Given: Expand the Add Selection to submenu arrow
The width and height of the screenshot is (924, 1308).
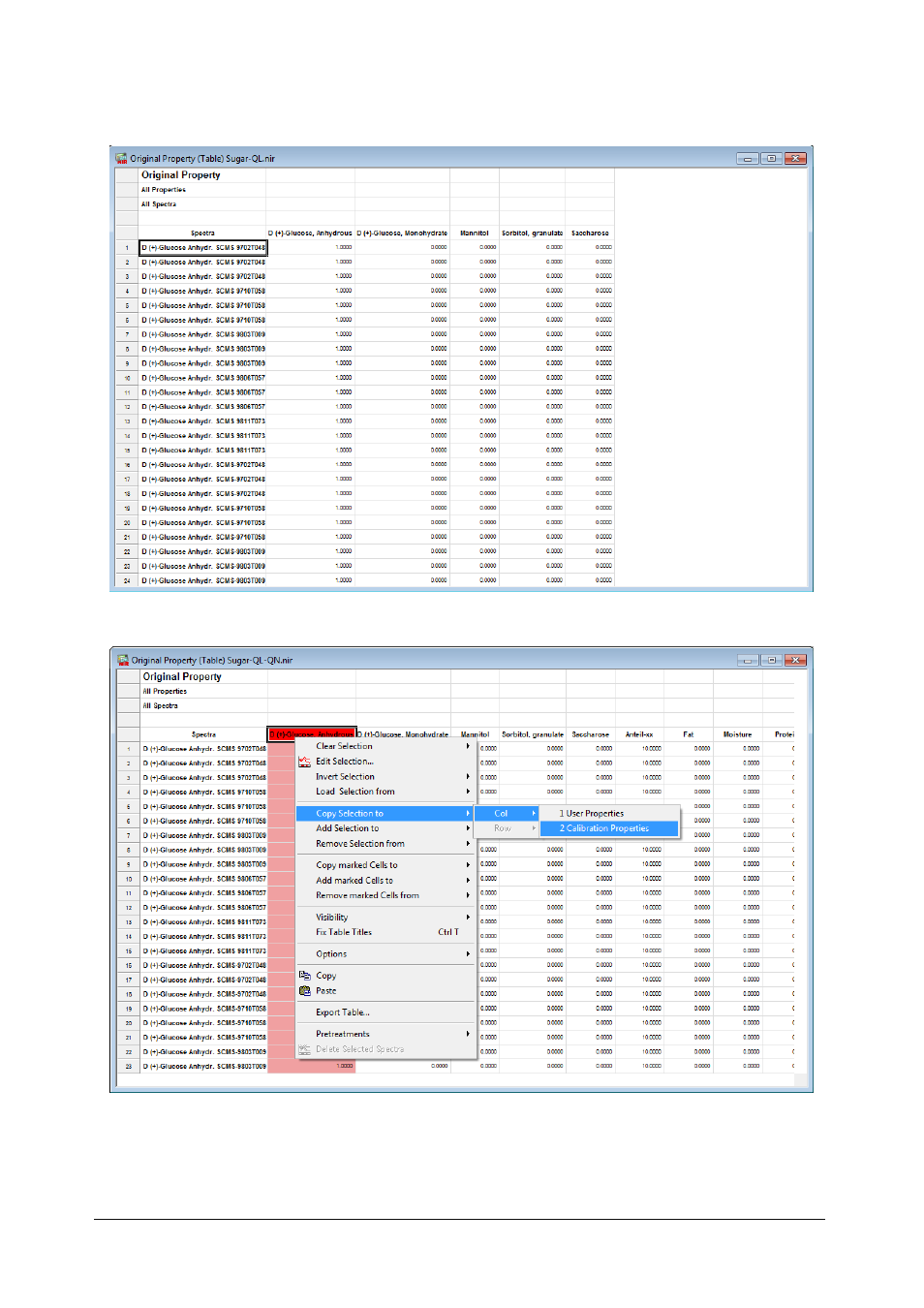Looking at the screenshot, I should (x=468, y=828).
